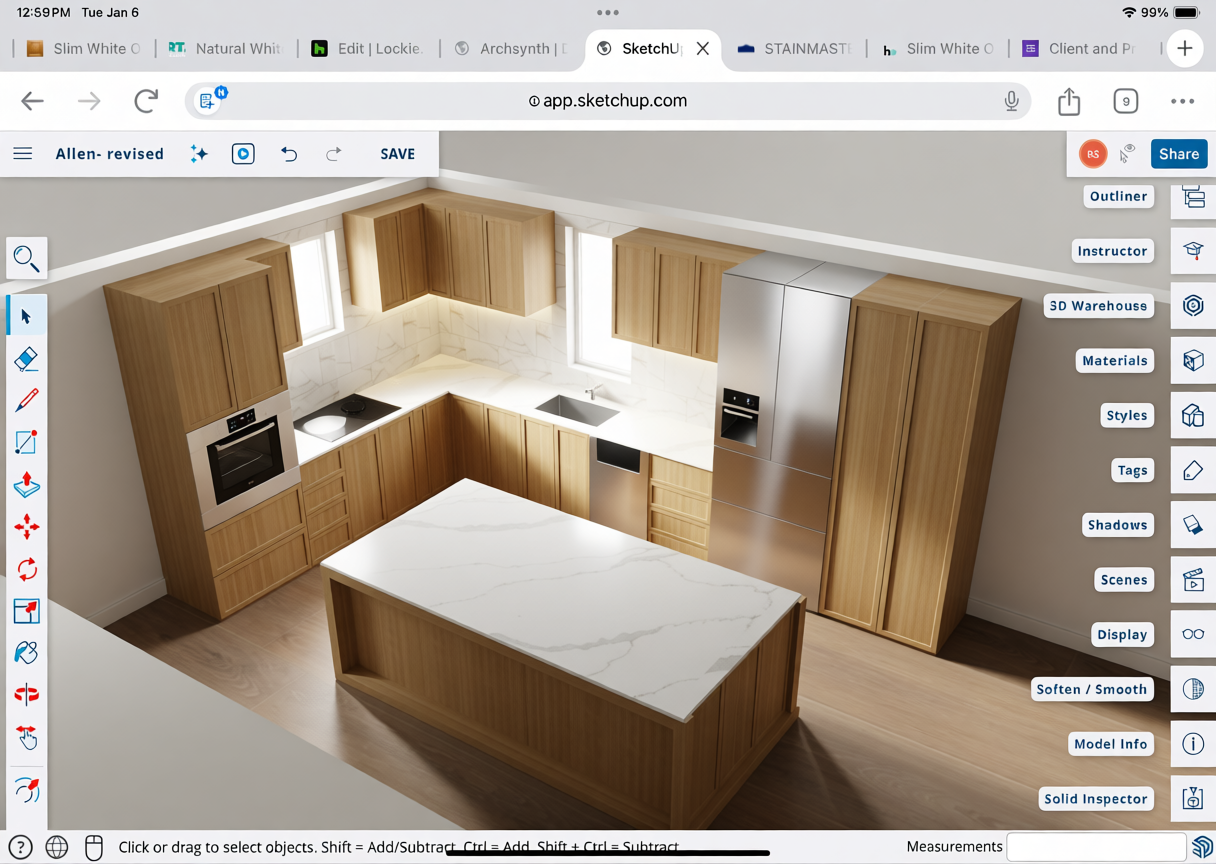Switch to the STAINMASTER browser tab
Viewport: 1216px width, 864px height.
click(795, 49)
